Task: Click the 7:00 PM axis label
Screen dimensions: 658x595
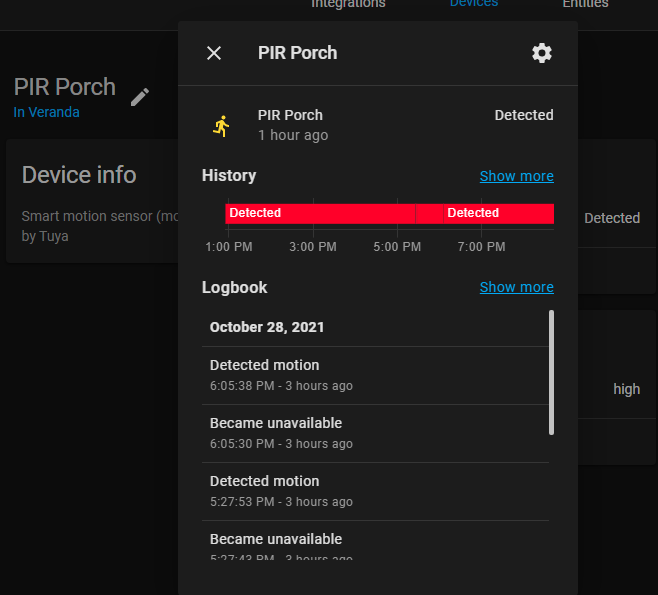Action: click(481, 247)
